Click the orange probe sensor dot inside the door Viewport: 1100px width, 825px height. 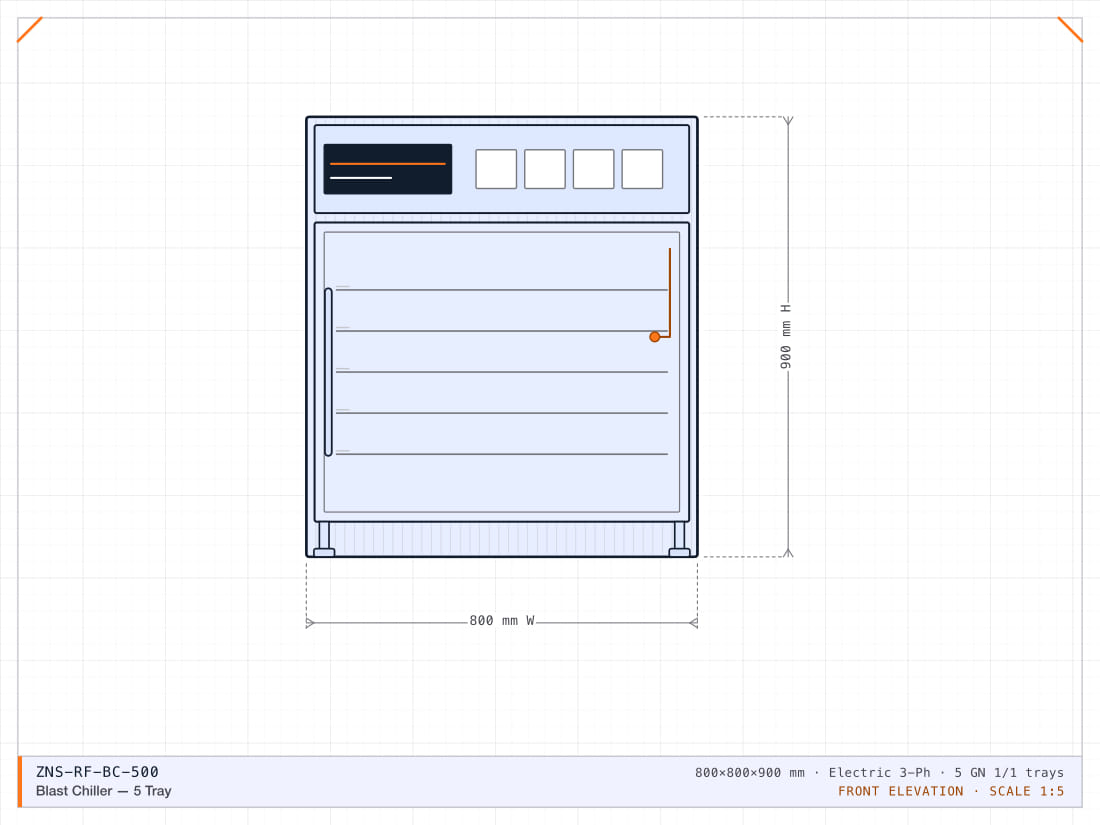pyautogui.click(x=655, y=337)
